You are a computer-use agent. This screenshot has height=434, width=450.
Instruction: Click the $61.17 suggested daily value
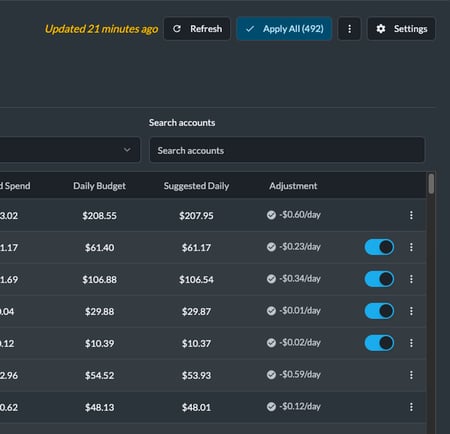coord(196,248)
